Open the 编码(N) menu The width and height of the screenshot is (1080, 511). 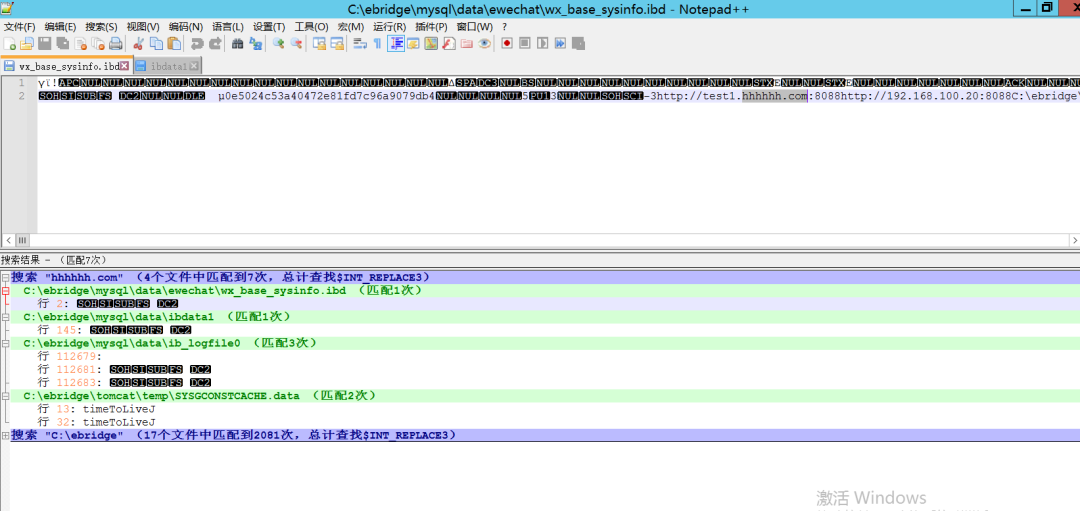(186, 27)
